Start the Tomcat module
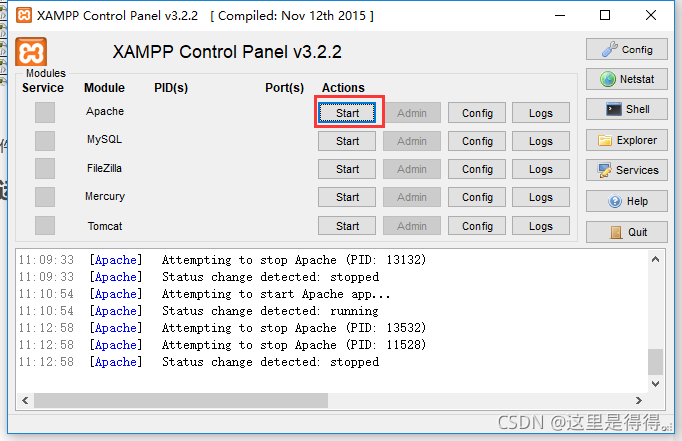 (x=347, y=226)
